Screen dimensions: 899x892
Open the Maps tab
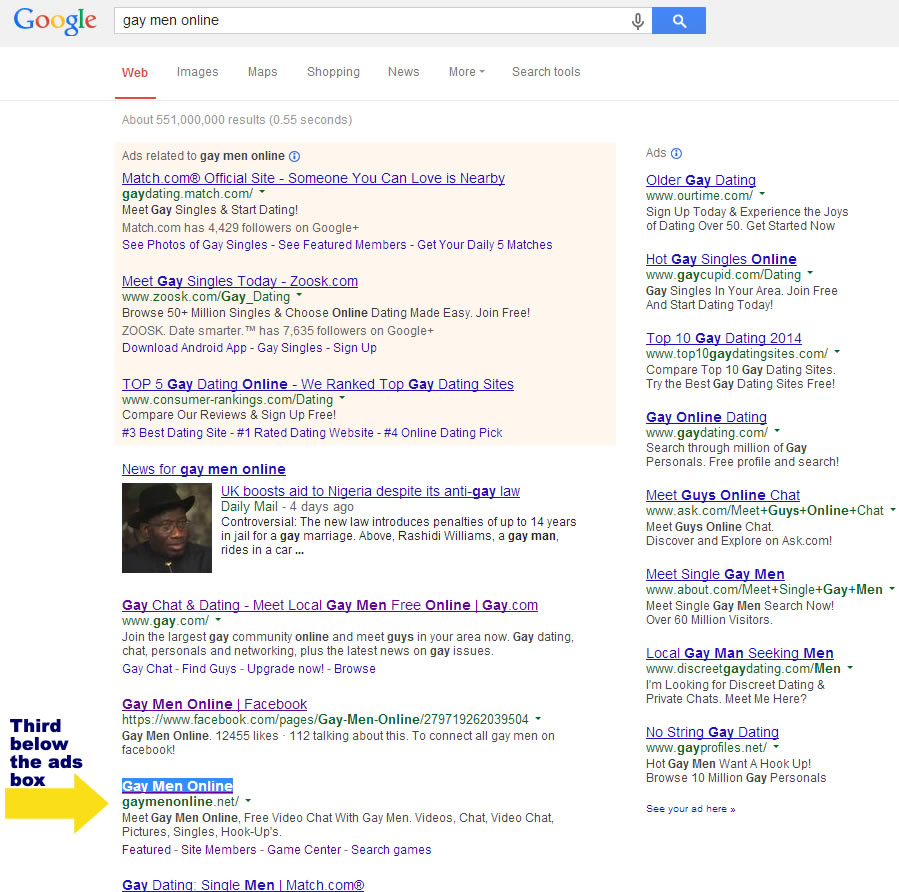263,72
